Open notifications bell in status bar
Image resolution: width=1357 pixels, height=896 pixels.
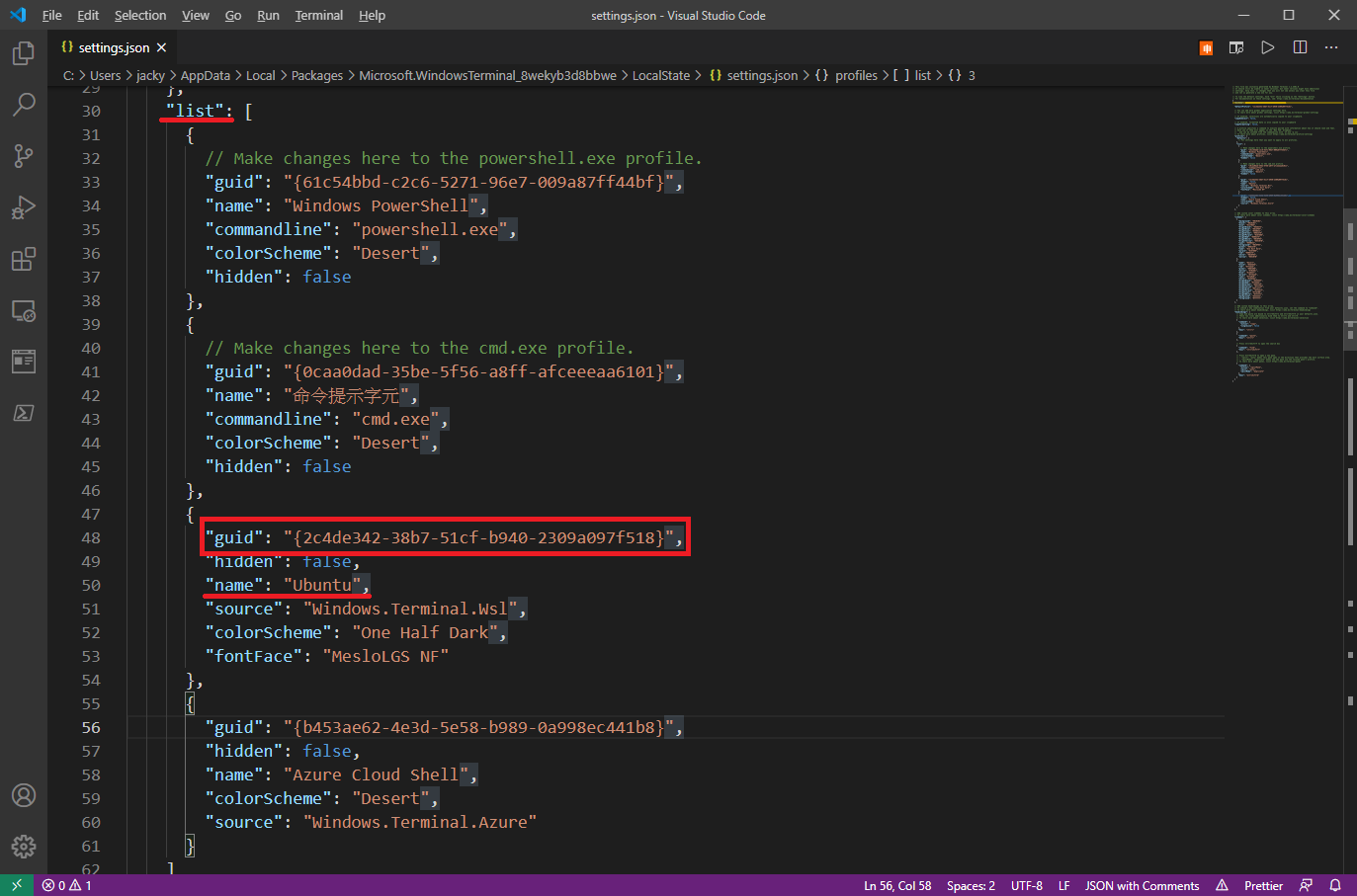click(x=1335, y=885)
